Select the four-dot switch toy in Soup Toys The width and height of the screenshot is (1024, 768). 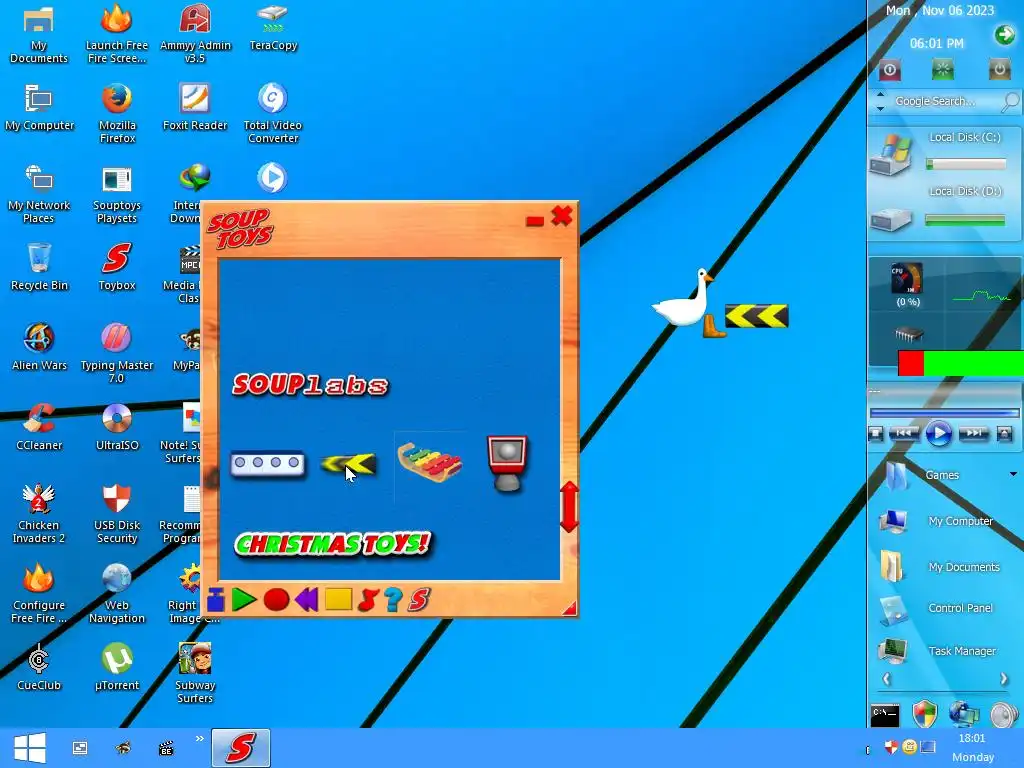point(268,463)
